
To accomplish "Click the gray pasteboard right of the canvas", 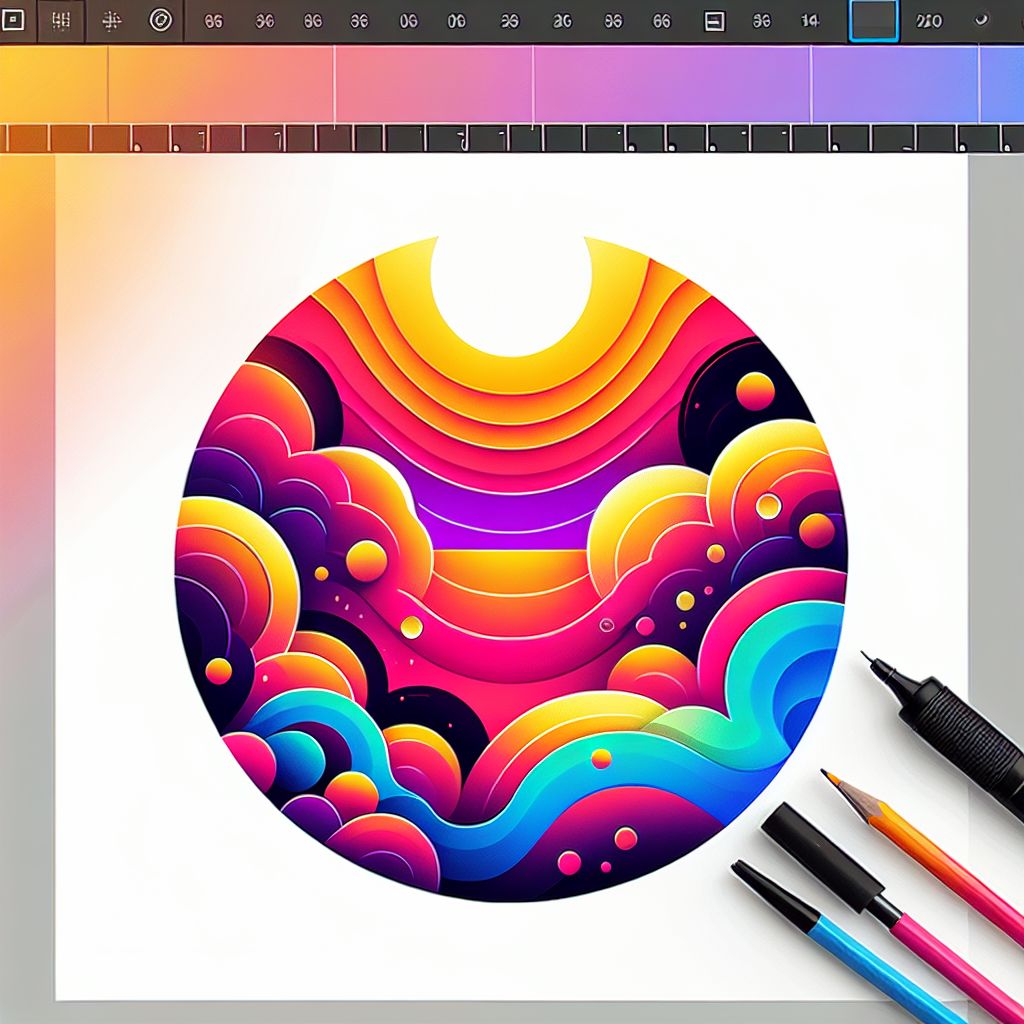I will (995, 400).
